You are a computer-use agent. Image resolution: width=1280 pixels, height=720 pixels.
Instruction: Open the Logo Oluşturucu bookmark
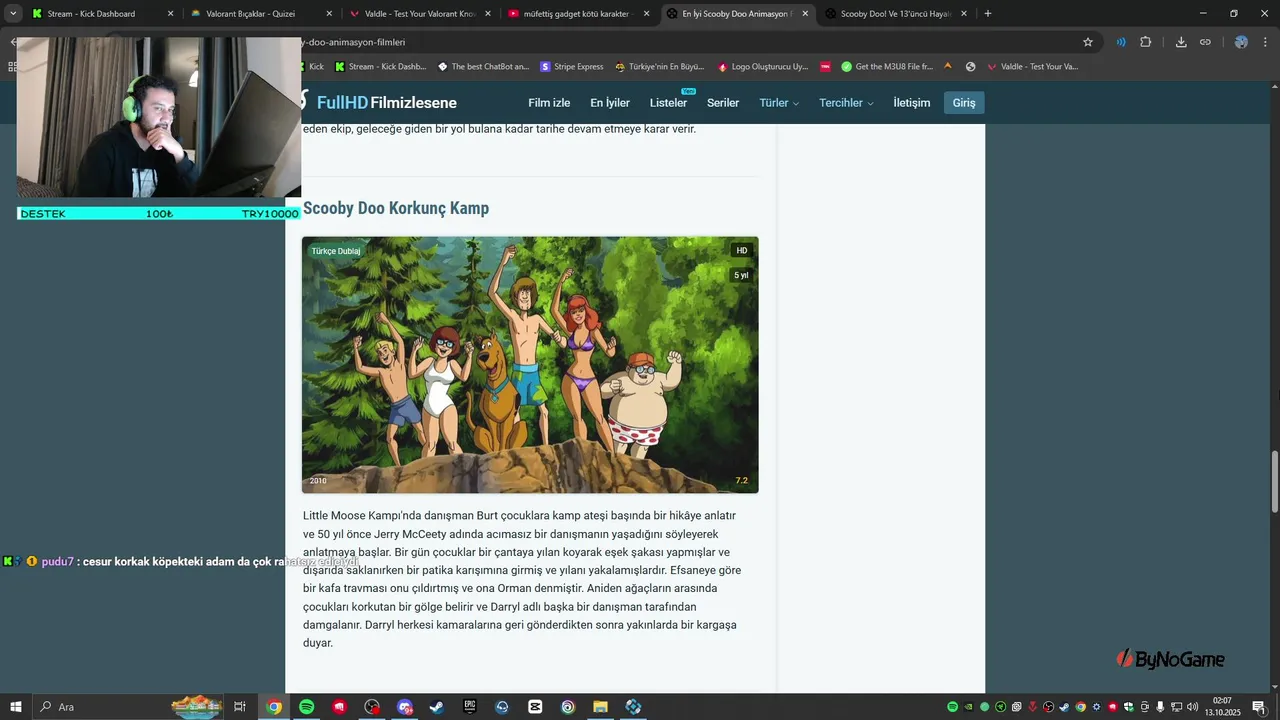[x=763, y=67]
